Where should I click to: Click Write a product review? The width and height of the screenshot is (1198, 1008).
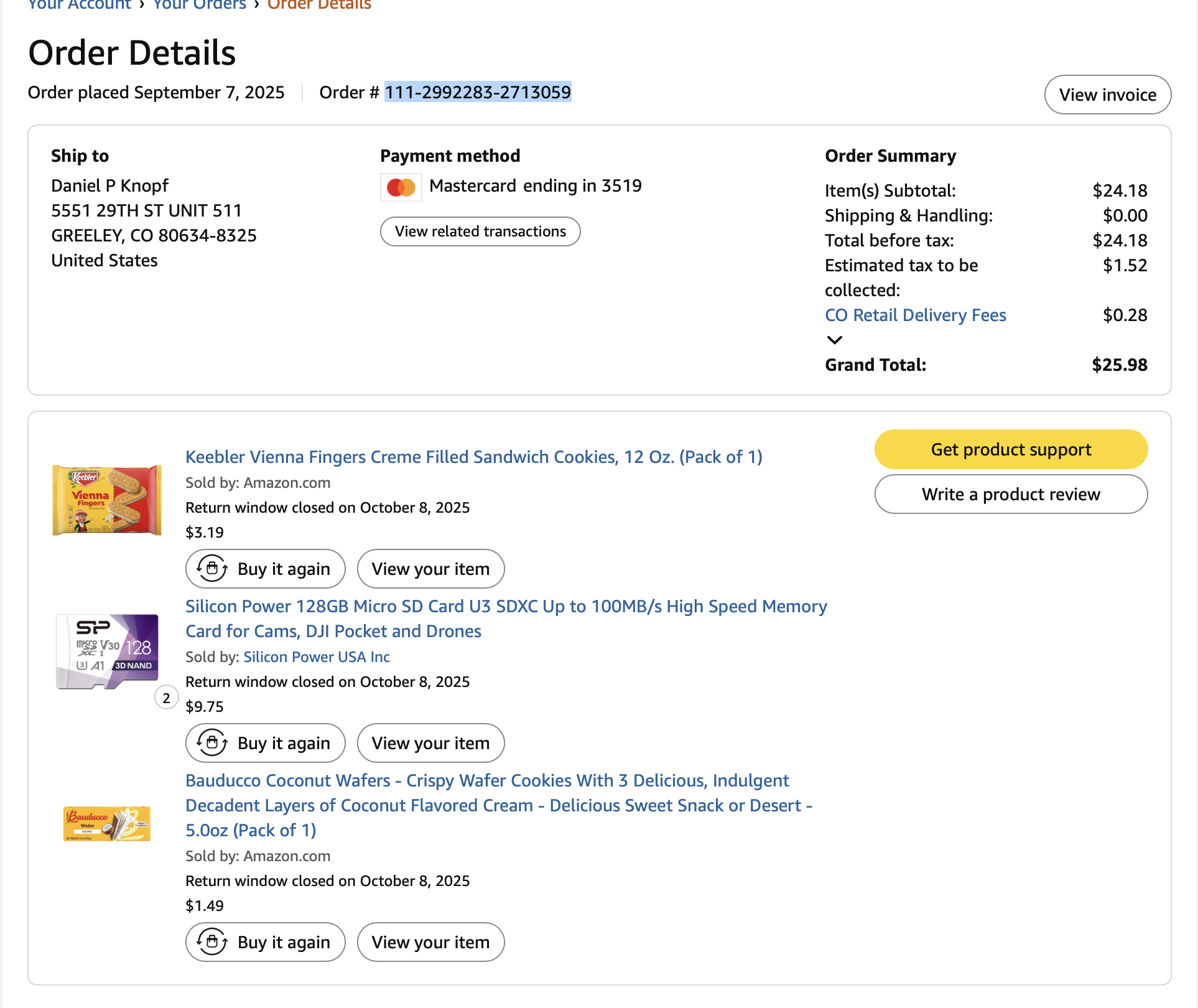coord(1011,494)
